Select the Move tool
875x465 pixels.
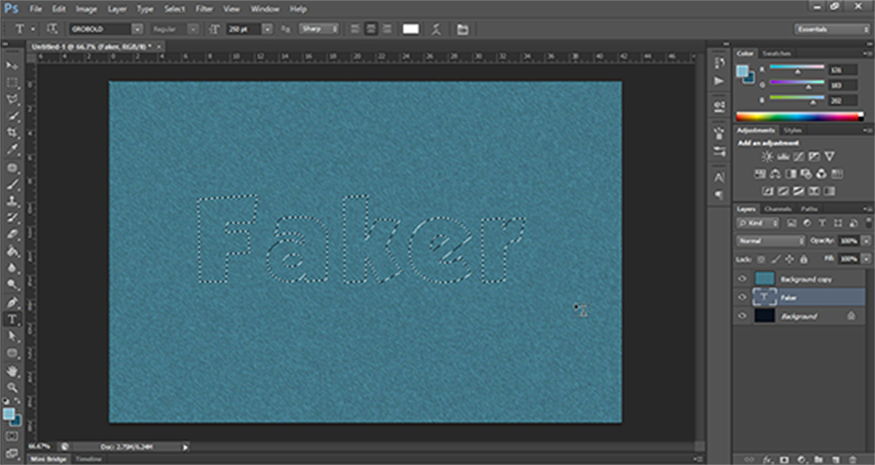coord(12,66)
